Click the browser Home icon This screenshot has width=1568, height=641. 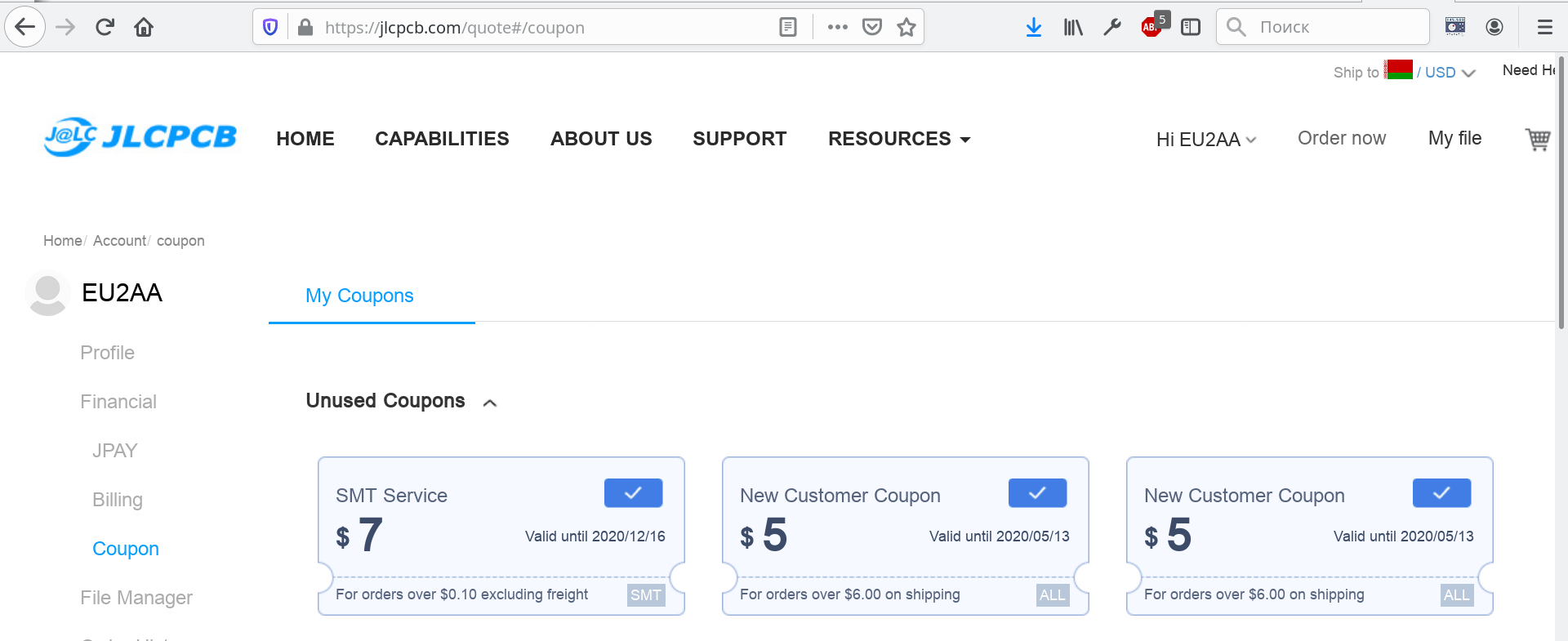point(144,28)
